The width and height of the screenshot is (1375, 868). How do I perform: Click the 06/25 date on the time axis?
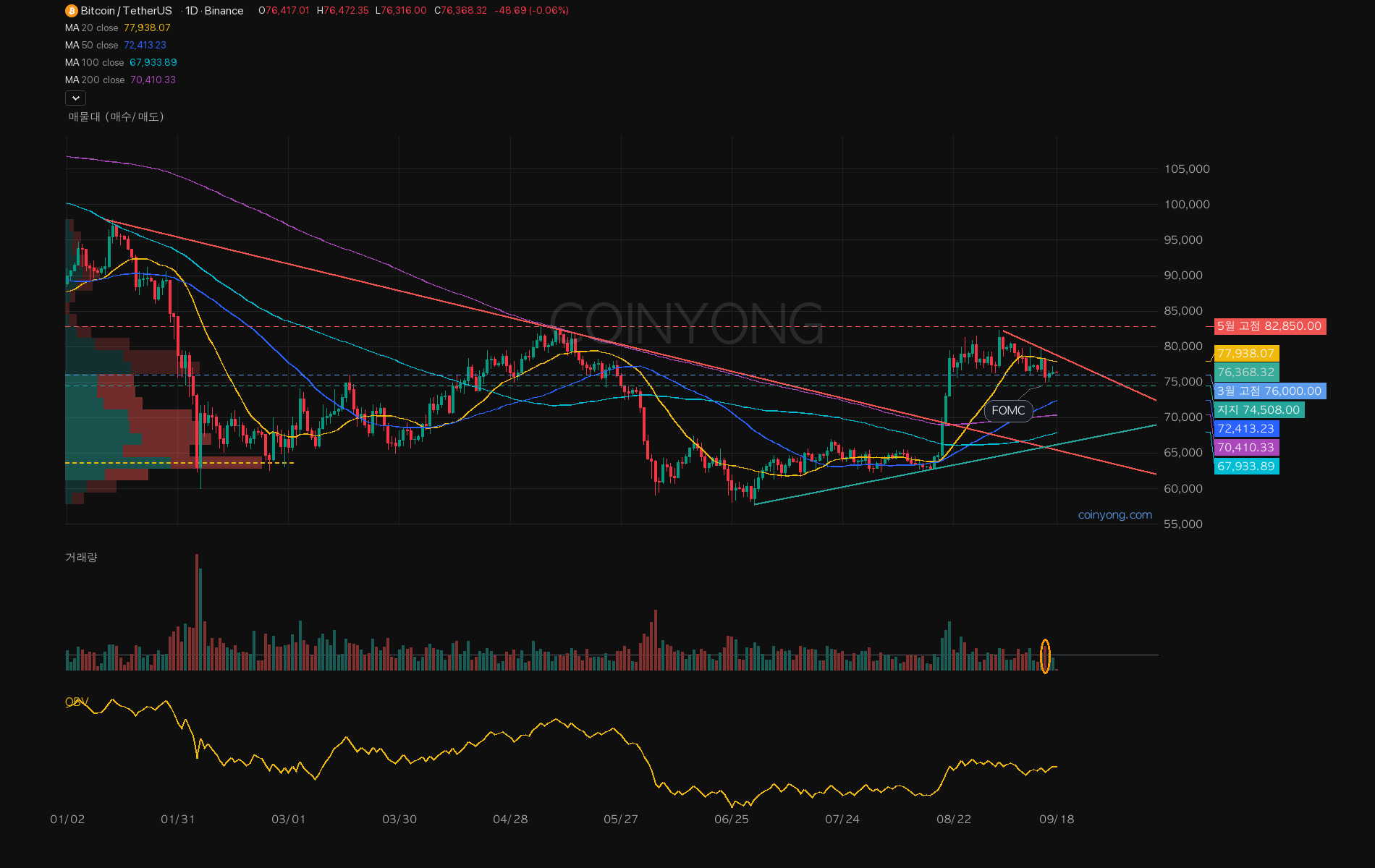click(732, 820)
